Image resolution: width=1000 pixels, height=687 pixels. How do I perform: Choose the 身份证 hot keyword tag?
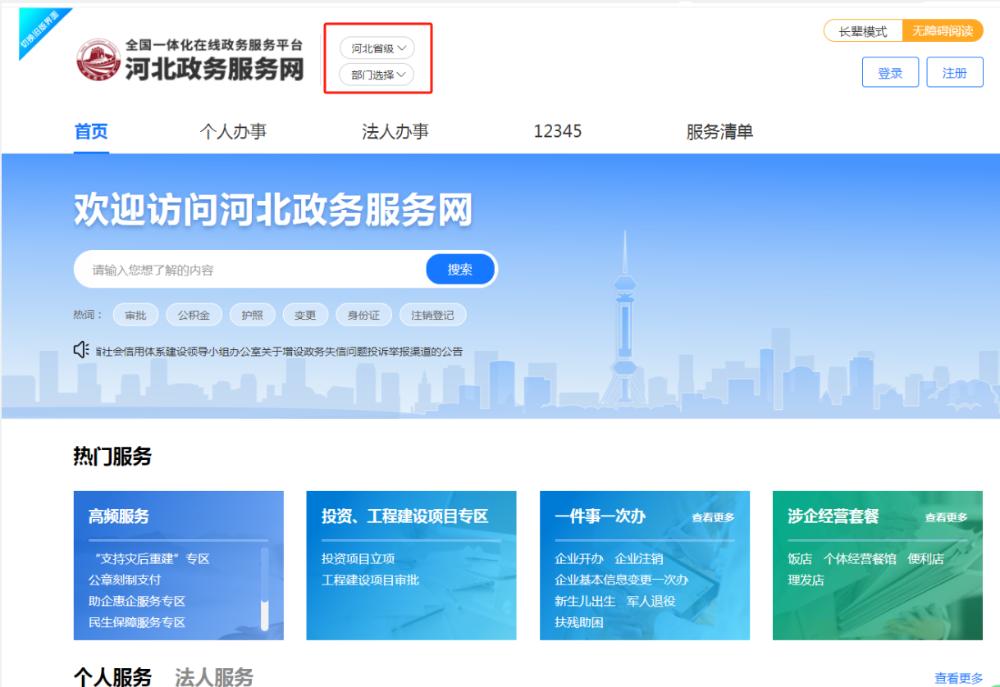point(361,315)
